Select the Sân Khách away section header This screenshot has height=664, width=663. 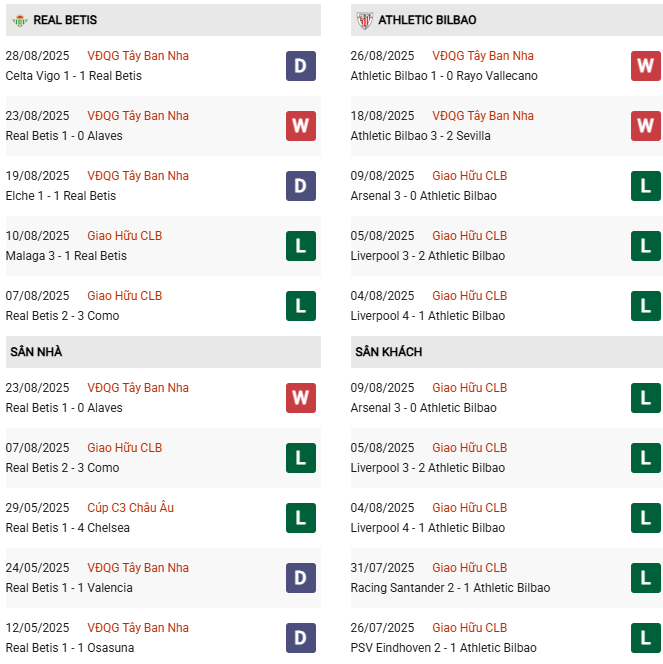pyautogui.click(x=388, y=352)
